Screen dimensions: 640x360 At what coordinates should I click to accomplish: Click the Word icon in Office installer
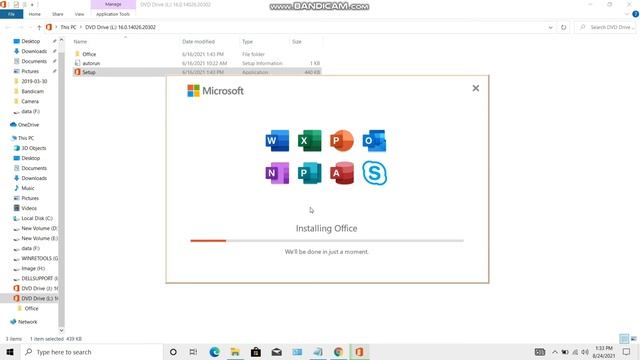277,140
